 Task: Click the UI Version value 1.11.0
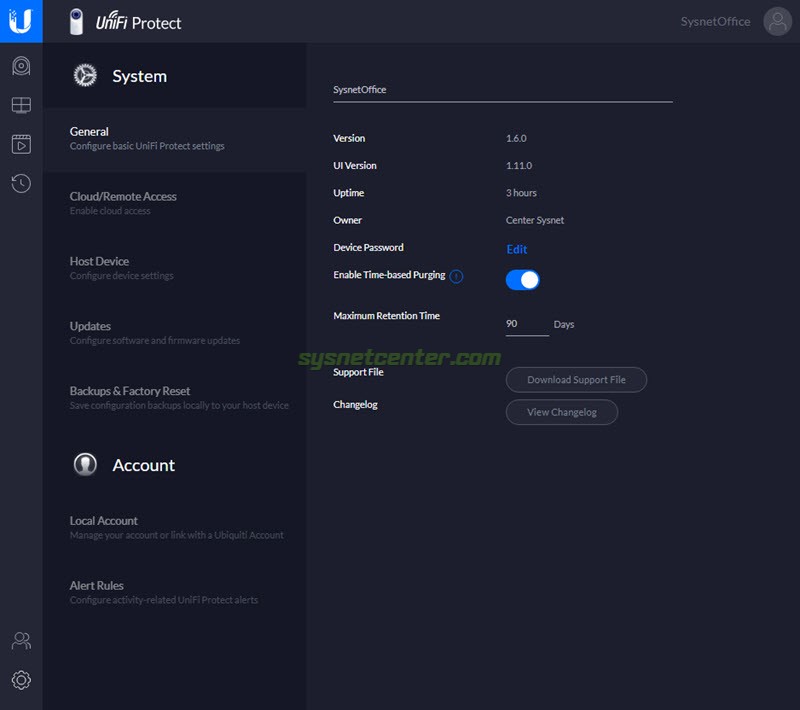point(519,166)
